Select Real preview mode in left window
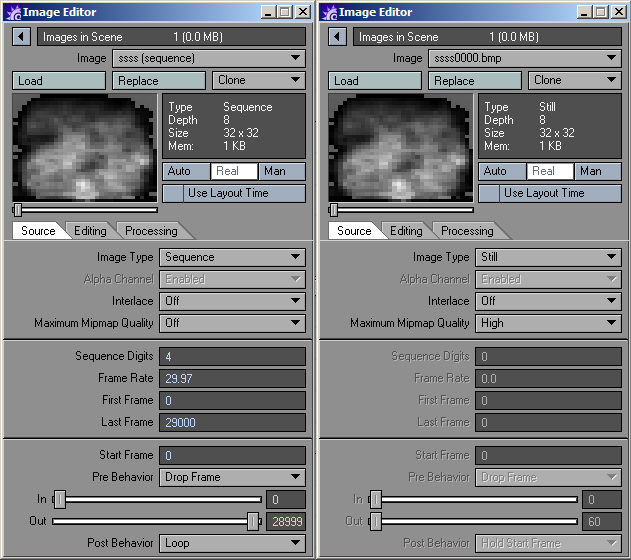The width and height of the screenshot is (631, 560). point(234,171)
